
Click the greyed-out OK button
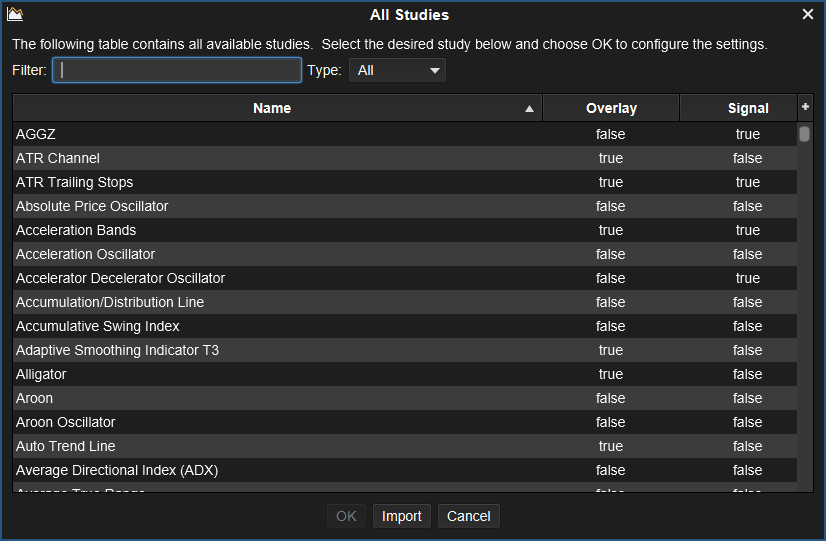coord(346,516)
